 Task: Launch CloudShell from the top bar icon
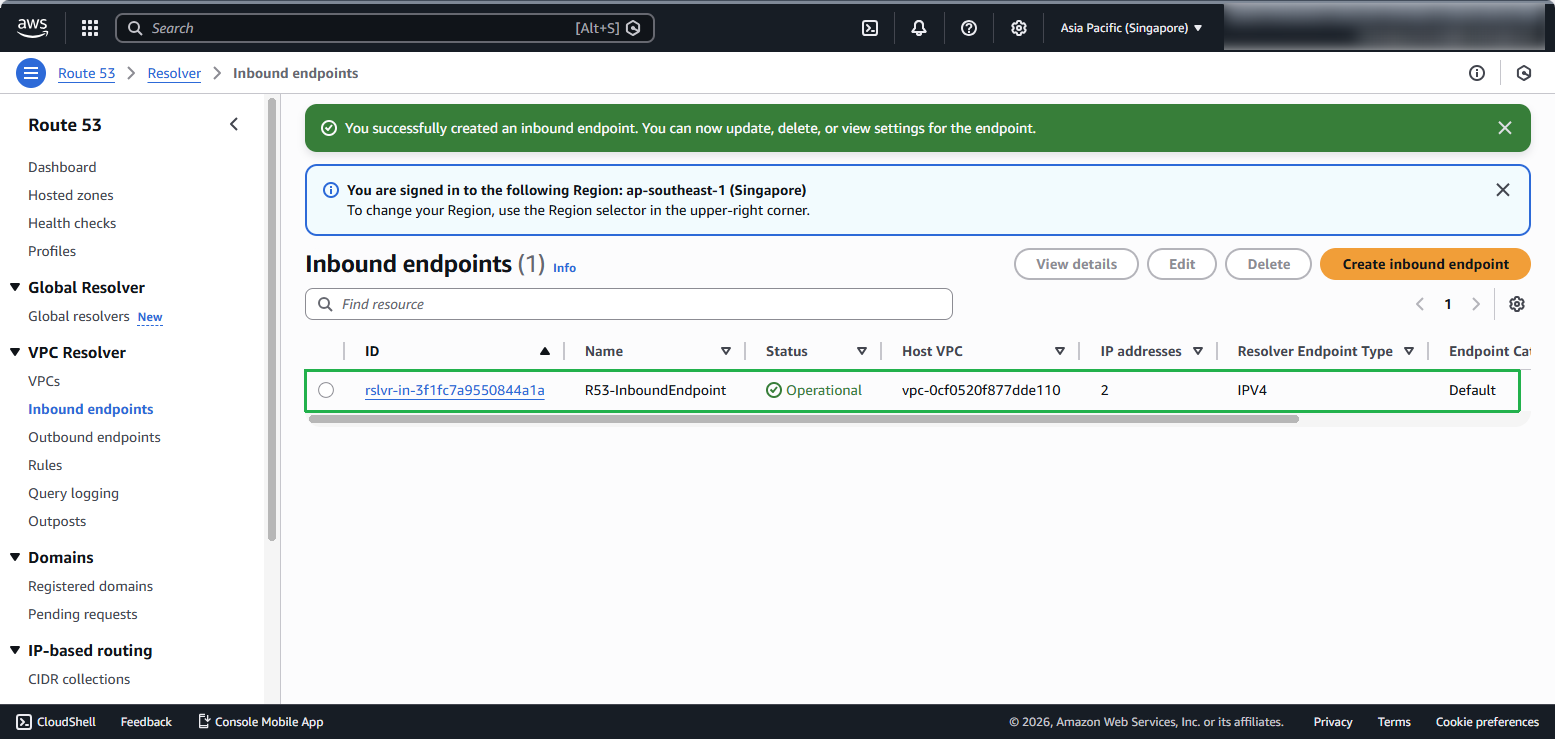coord(870,28)
